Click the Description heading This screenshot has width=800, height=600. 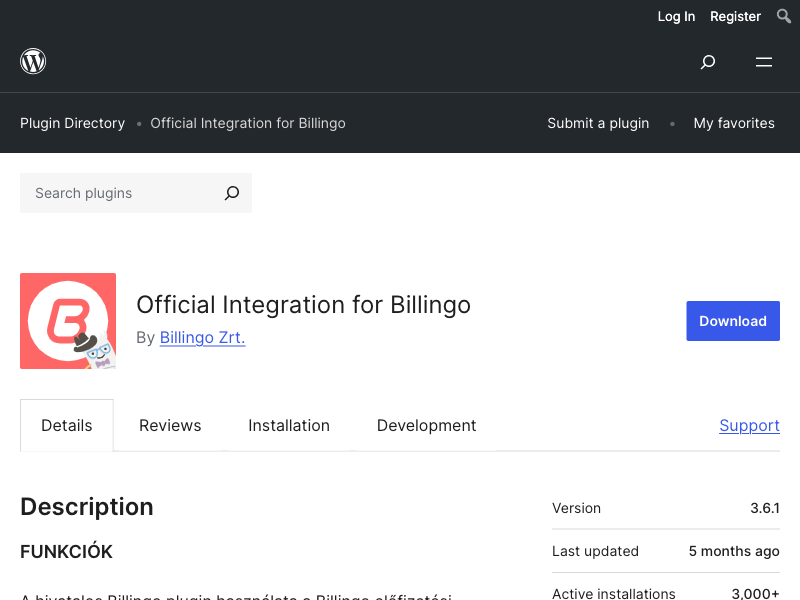coord(87,507)
